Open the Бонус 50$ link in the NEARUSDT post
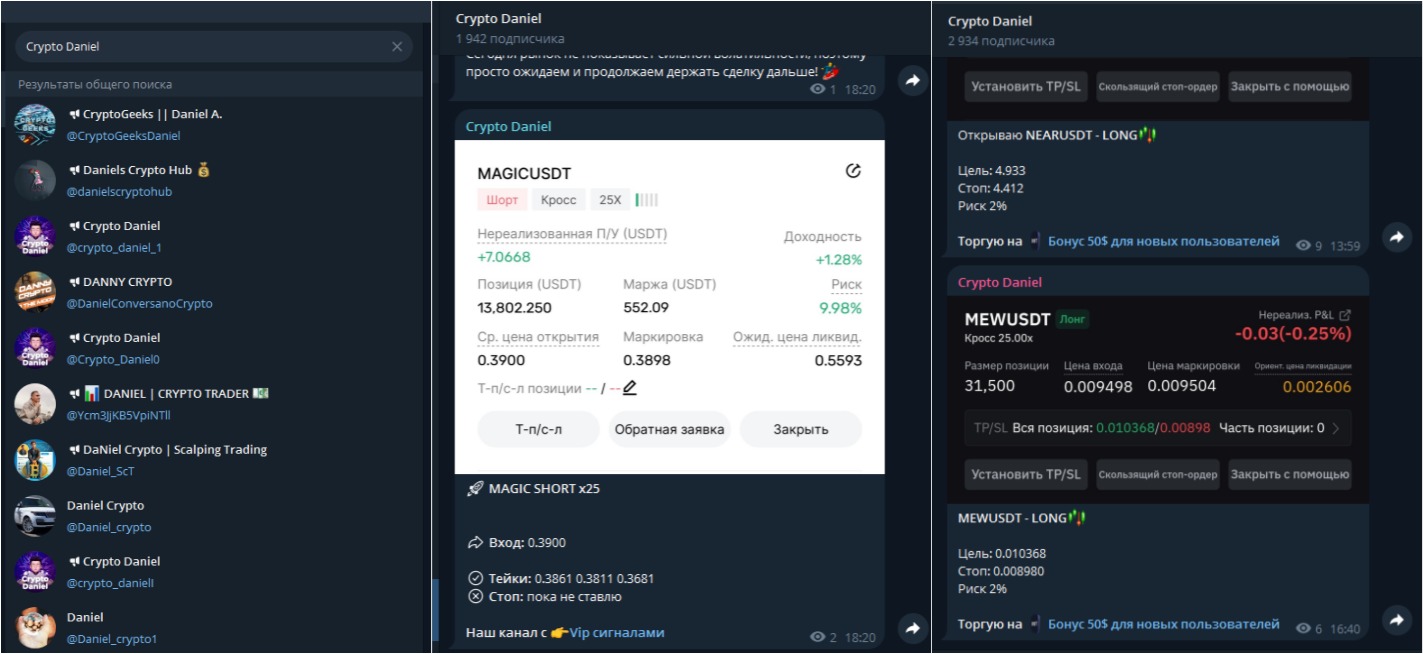 click(x=1163, y=241)
